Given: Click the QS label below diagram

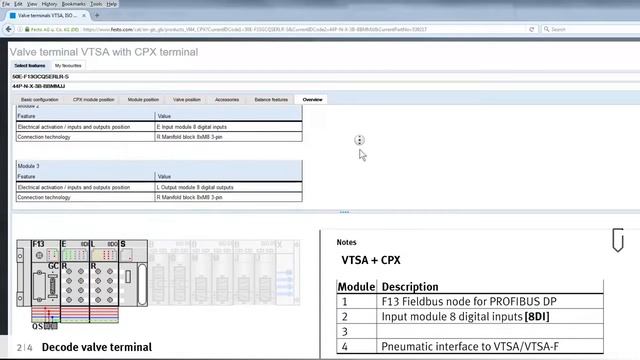Looking at the screenshot, I should point(37,327).
